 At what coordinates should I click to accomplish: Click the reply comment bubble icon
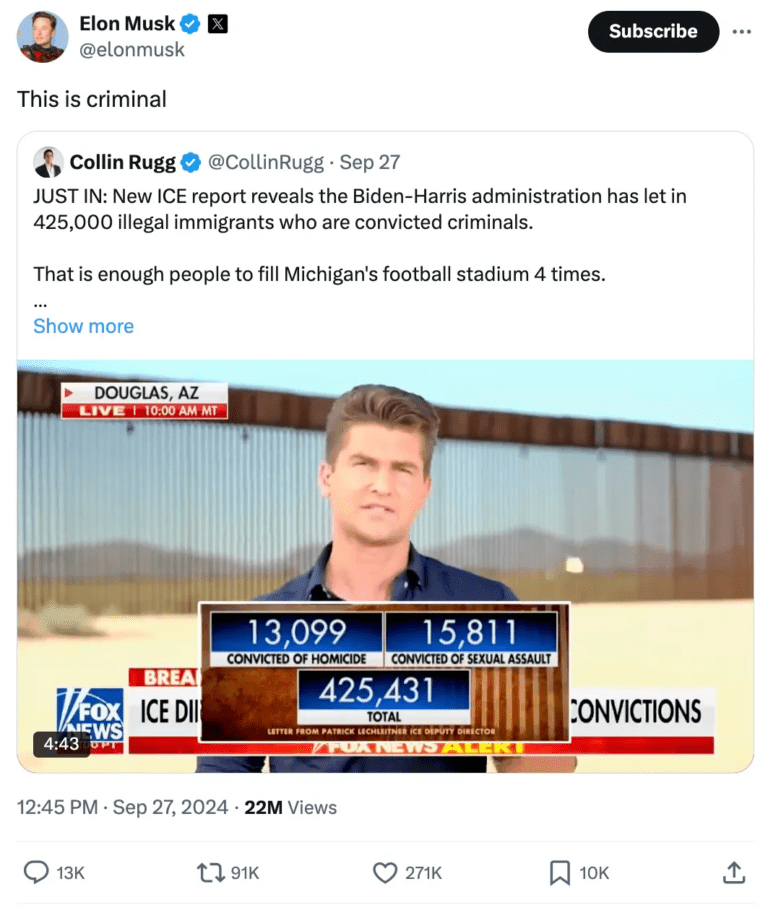[36, 872]
